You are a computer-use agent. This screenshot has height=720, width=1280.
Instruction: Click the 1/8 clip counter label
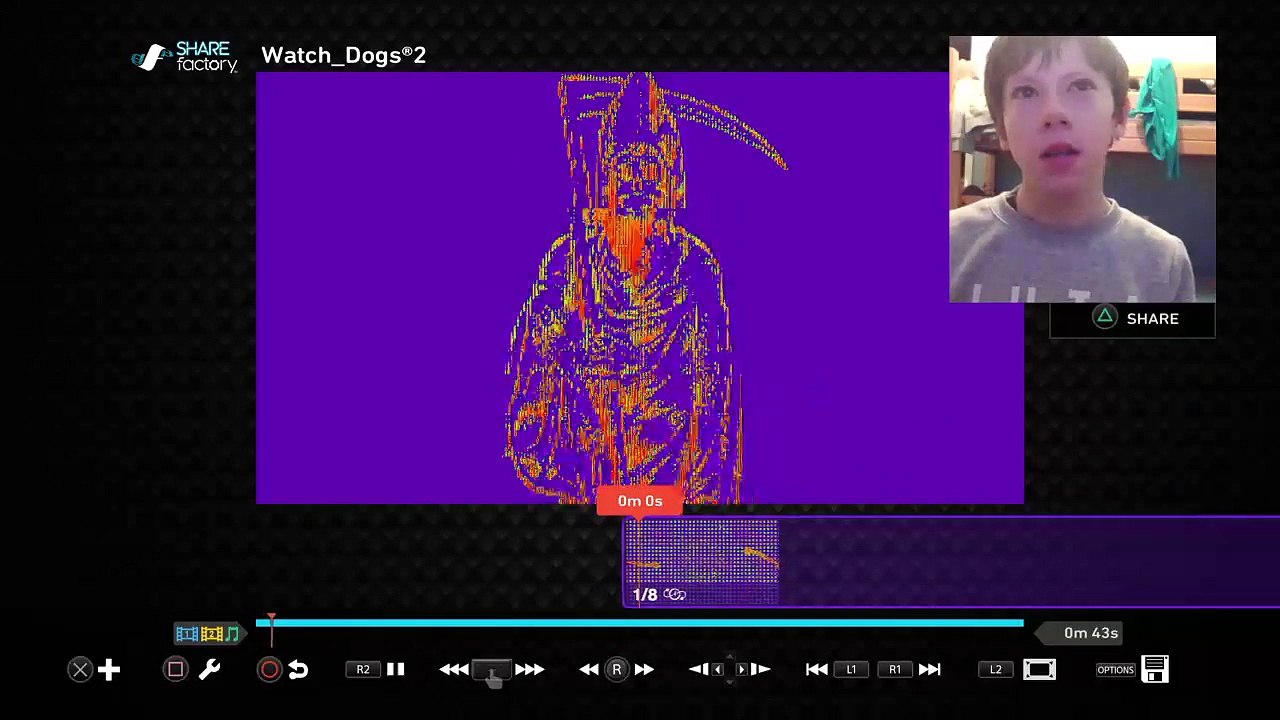[x=645, y=595]
